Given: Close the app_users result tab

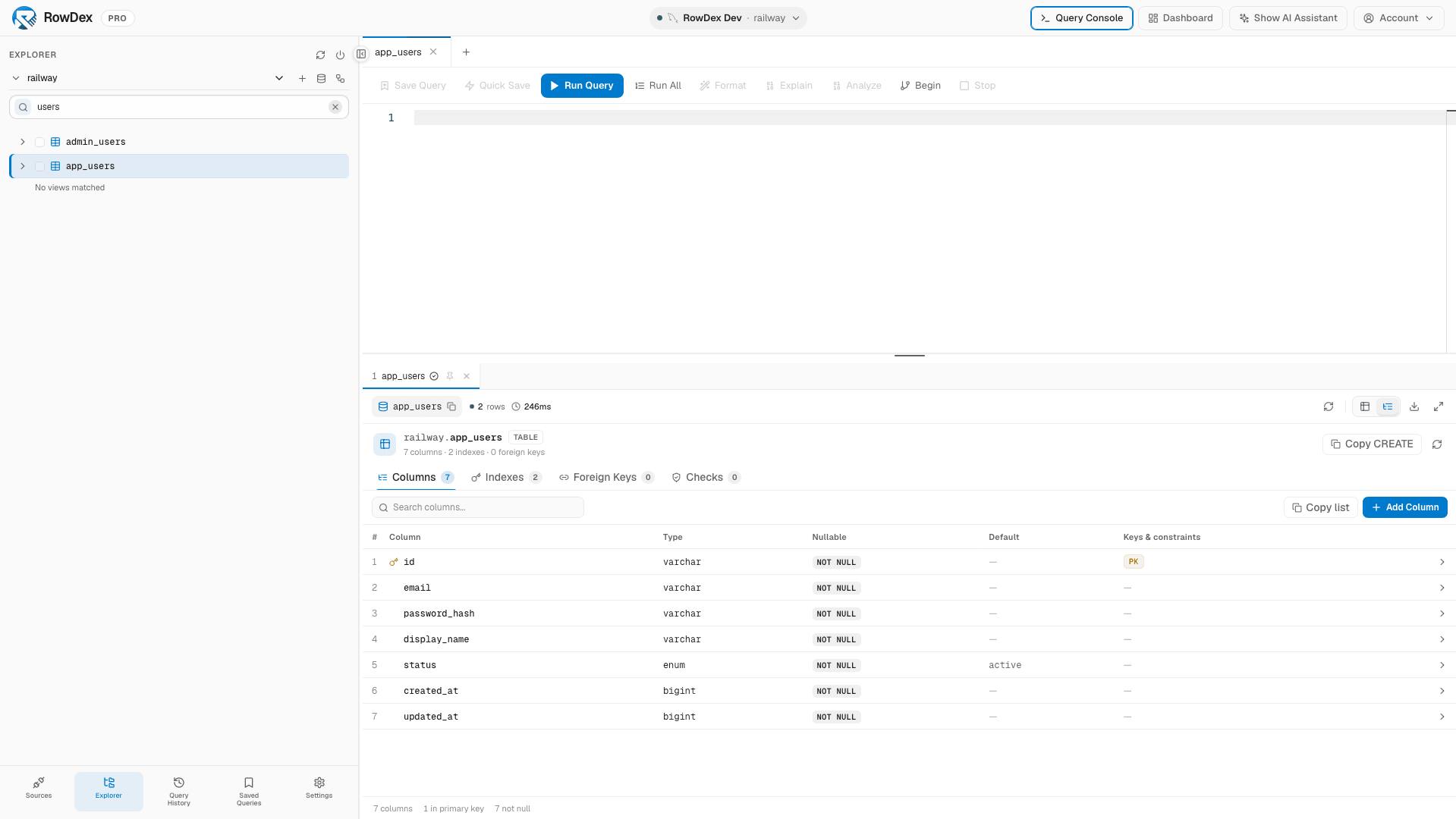Looking at the screenshot, I should 467,376.
